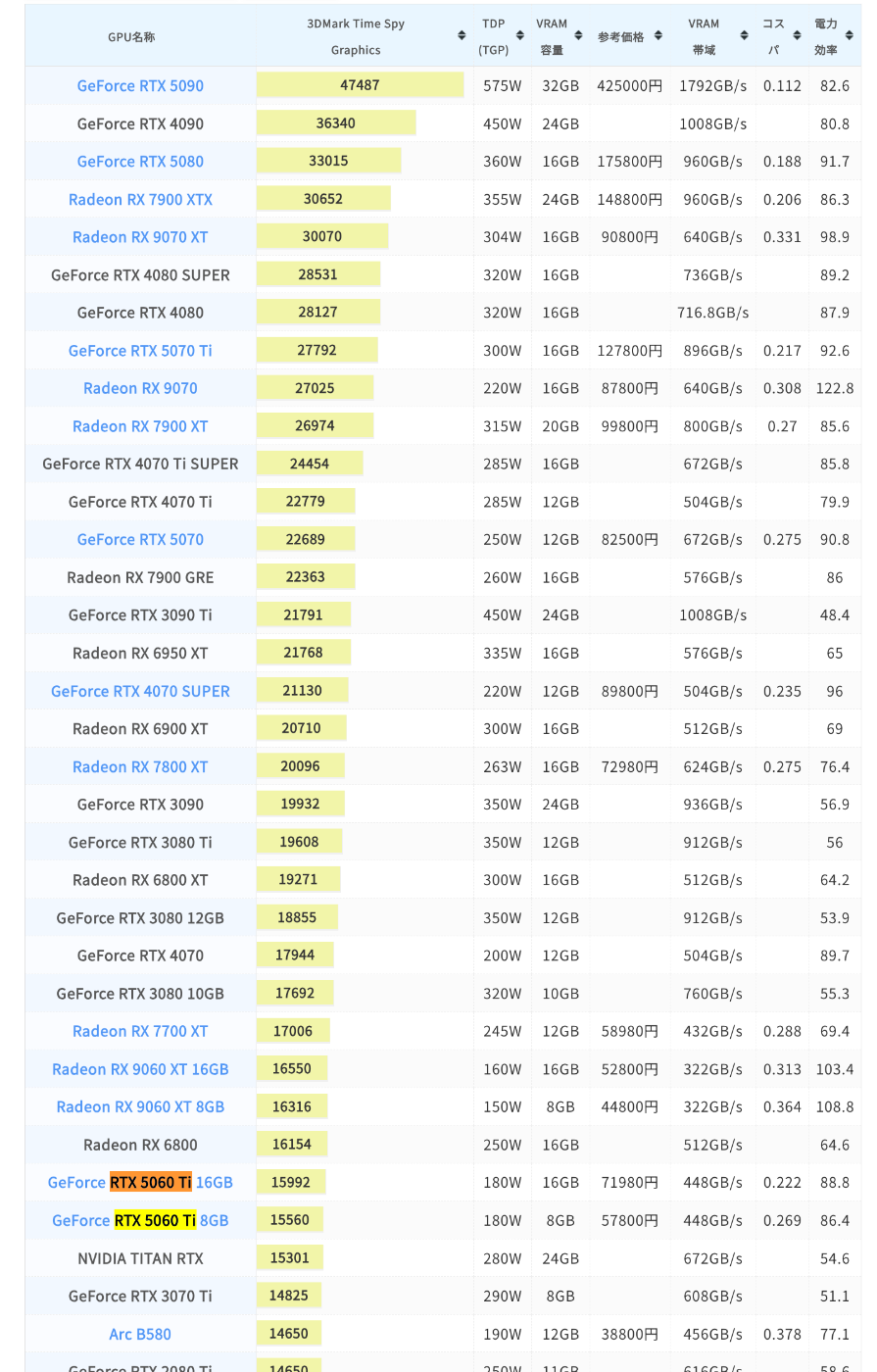The image size is (877, 1372).
Task: Open the GeForce RTX 5070 Ti link
Action: [x=140, y=350]
